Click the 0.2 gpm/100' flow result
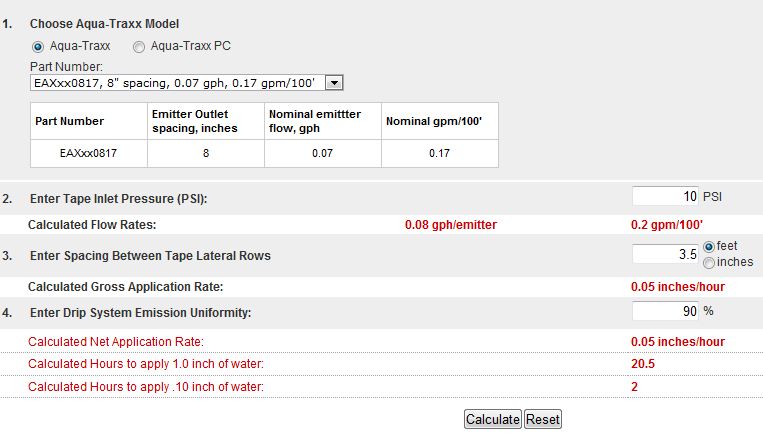The height and width of the screenshot is (438, 763). click(667, 225)
